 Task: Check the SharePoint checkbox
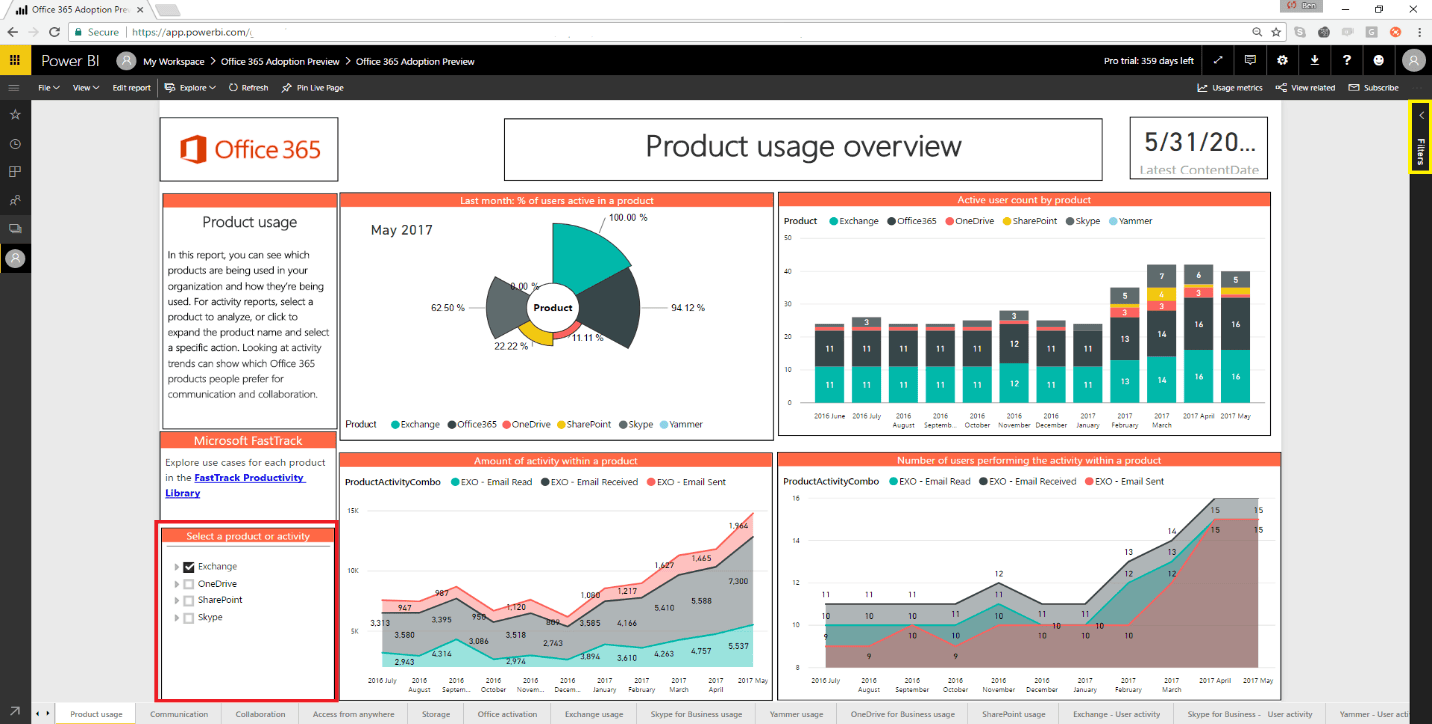(189, 601)
